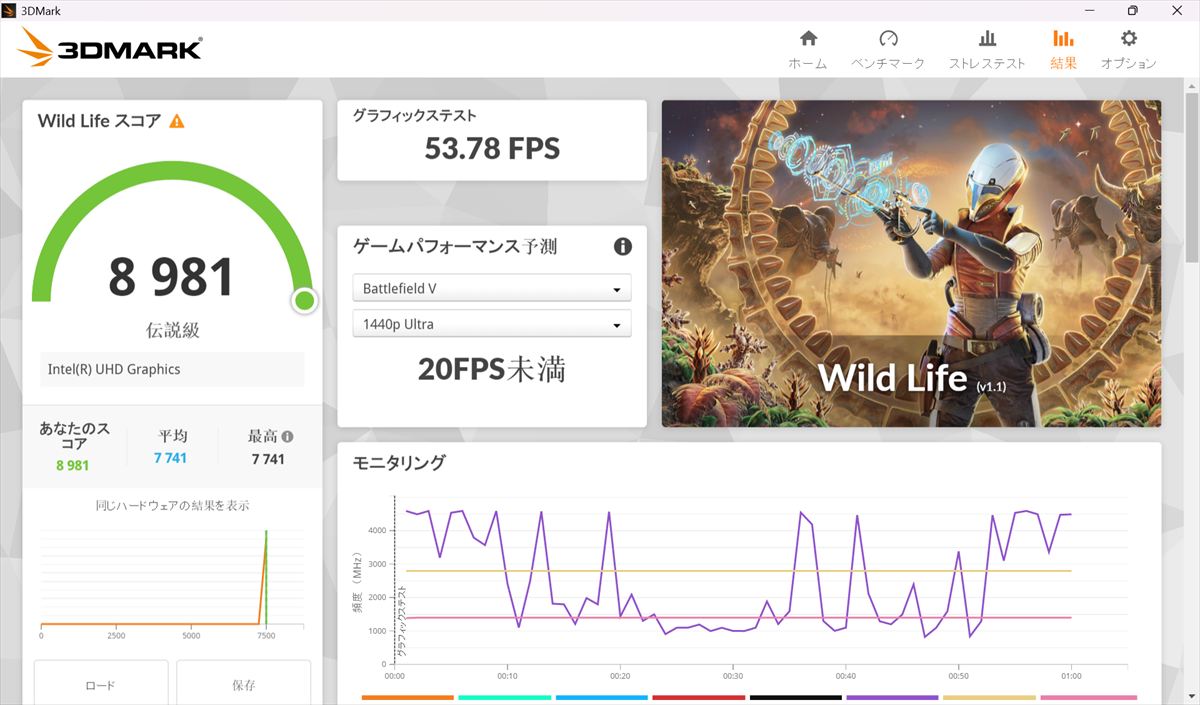This screenshot has height=705, width=1200.
Task: Click the 3DMark logo in the header
Action: (x=110, y=48)
